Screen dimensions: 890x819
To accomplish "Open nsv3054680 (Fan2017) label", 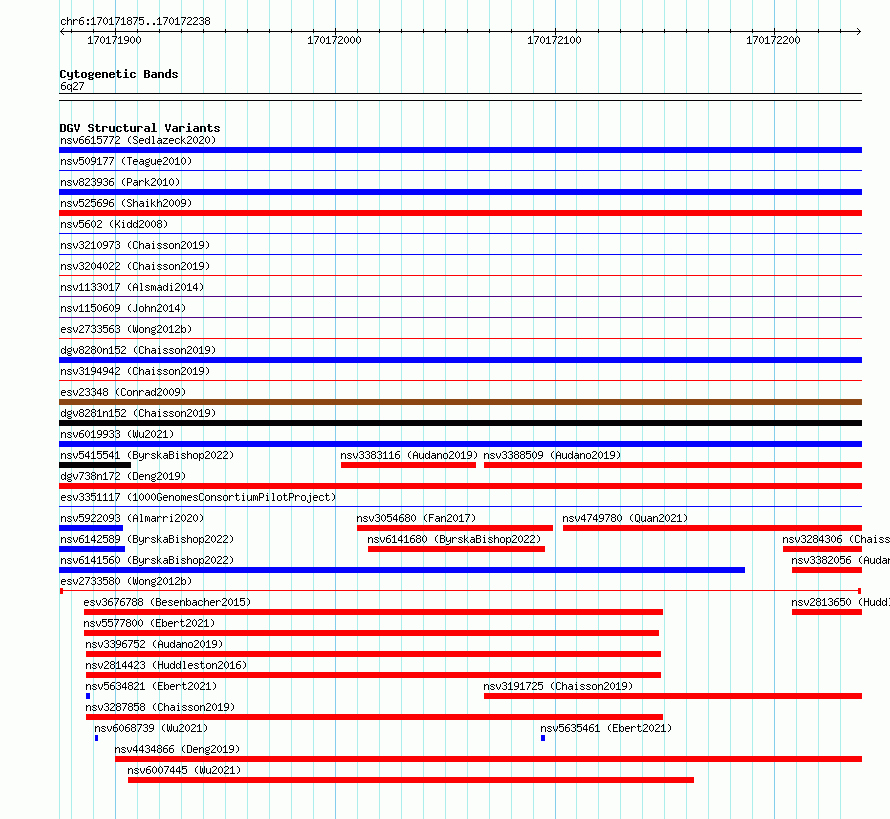I will coord(416,518).
